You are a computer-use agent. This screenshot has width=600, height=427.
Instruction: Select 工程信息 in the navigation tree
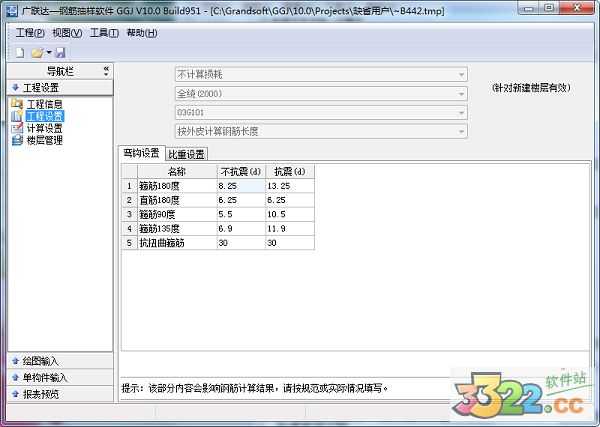click(x=44, y=104)
